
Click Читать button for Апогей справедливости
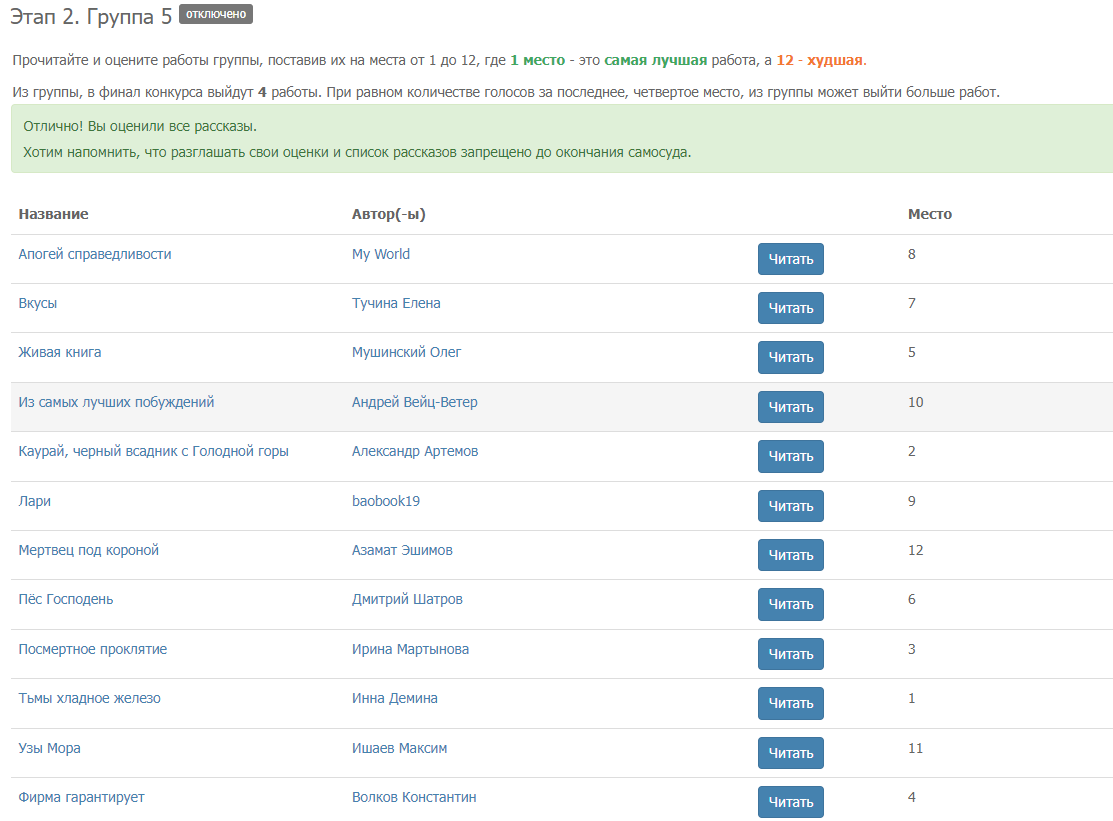(790, 259)
